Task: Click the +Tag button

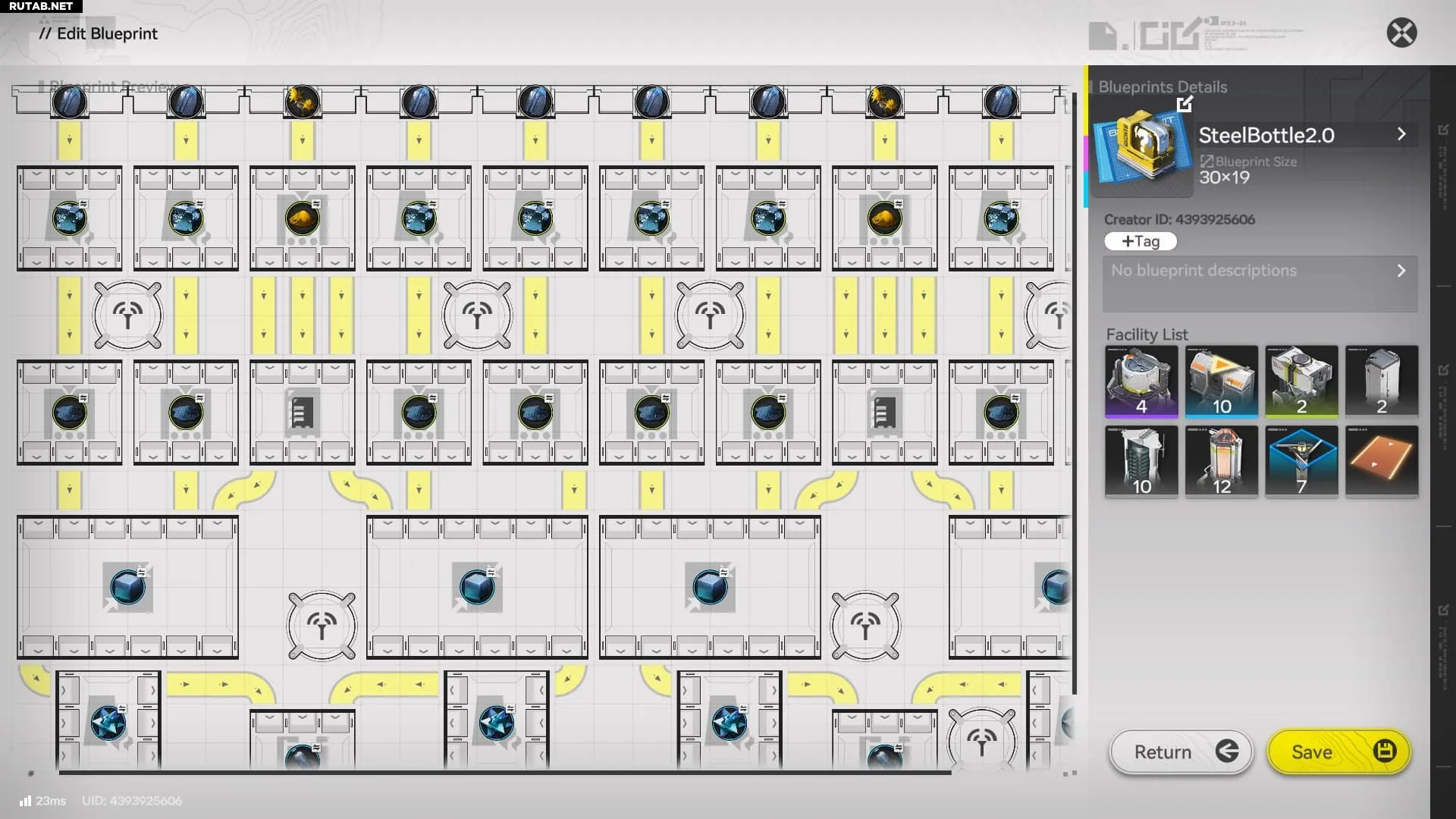Action: tap(1141, 241)
